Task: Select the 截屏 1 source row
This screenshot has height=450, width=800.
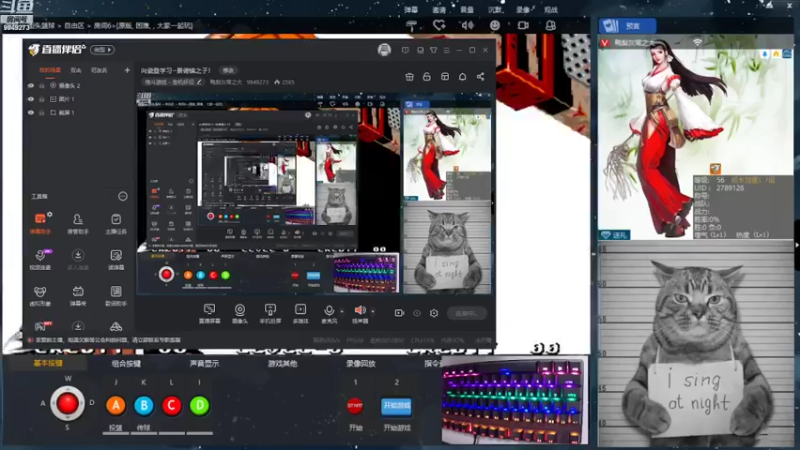Action: [77, 112]
